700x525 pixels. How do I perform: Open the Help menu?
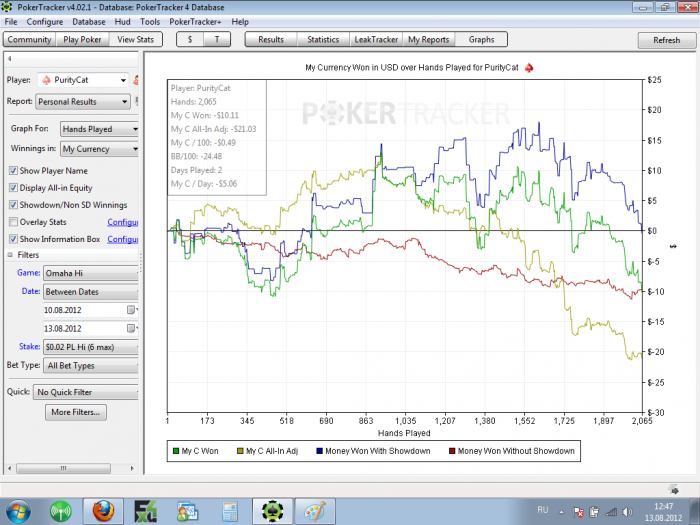coord(240,22)
